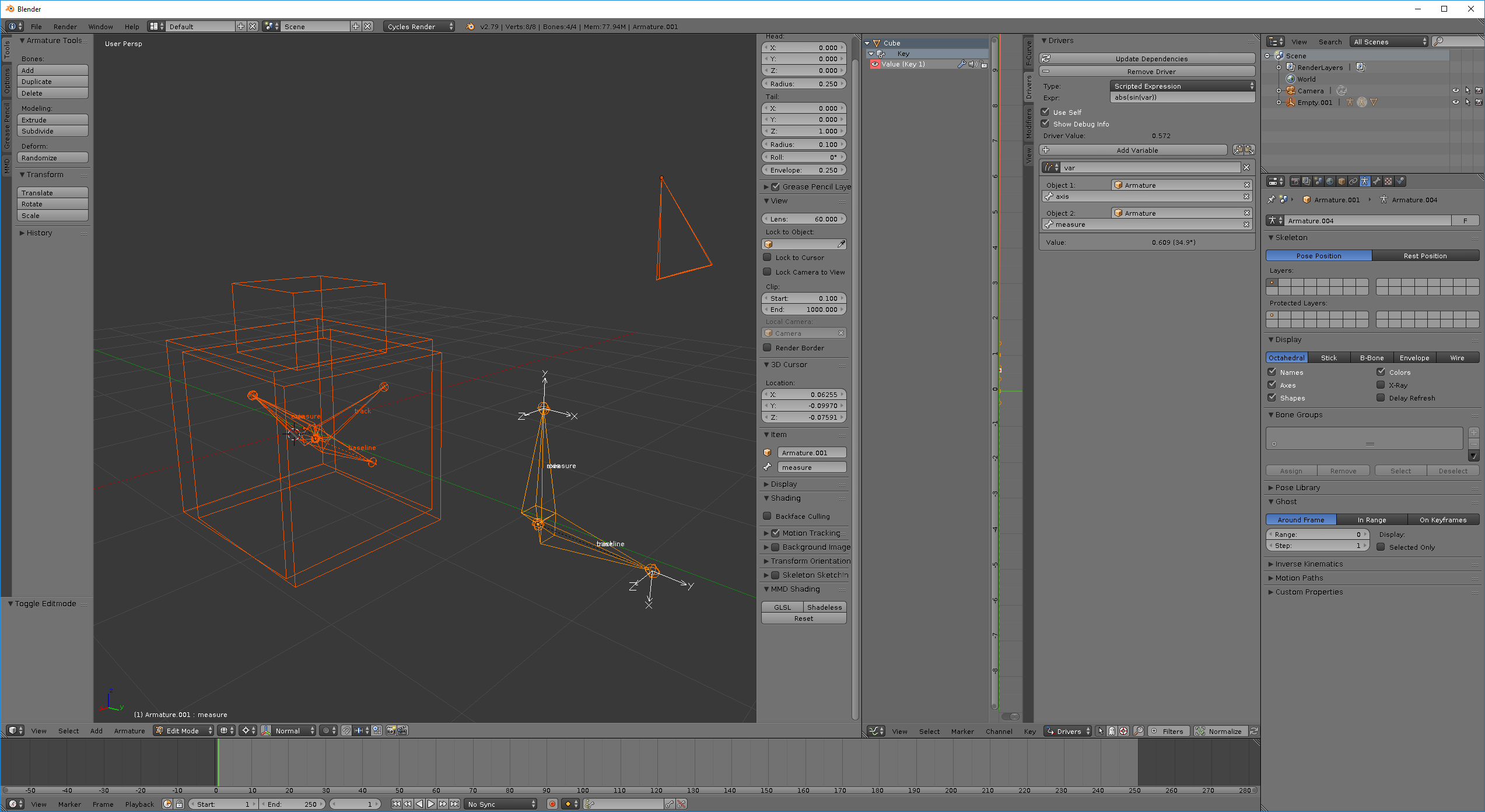
Task: Enable the X-Ray display checkbox
Action: pyautogui.click(x=1381, y=385)
